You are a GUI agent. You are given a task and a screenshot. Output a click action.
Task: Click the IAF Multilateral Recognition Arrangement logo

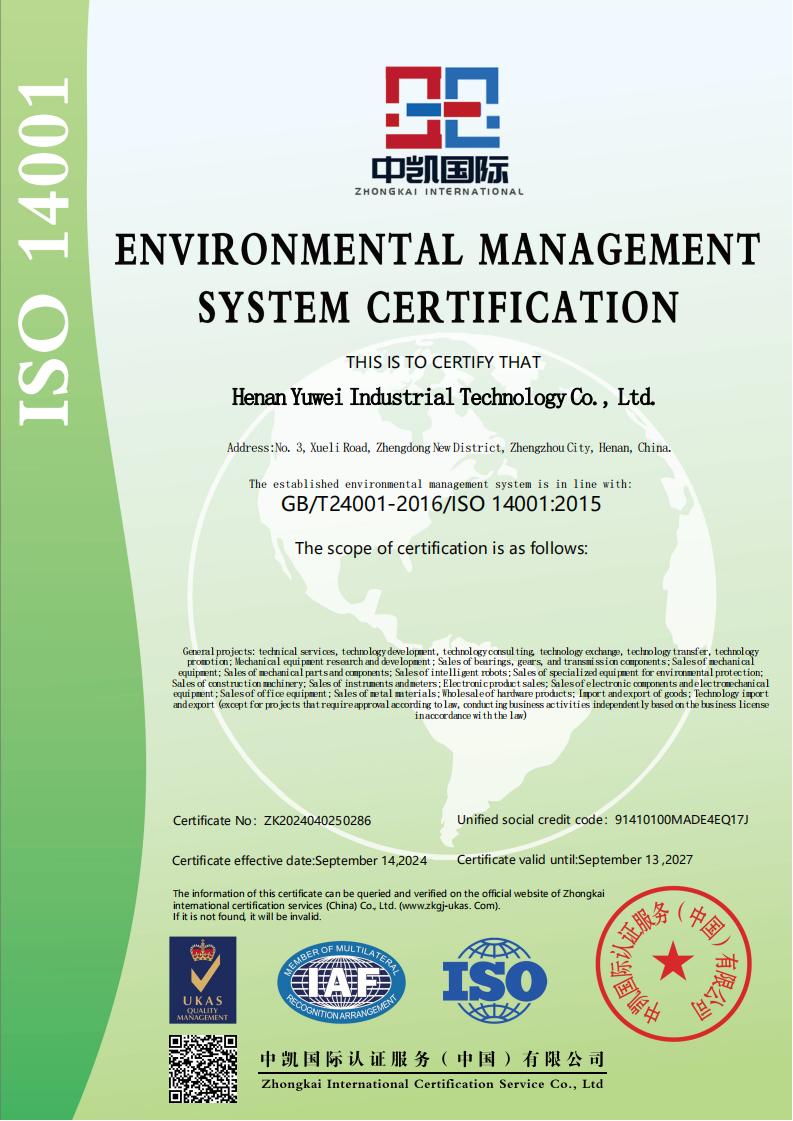click(x=341, y=983)
